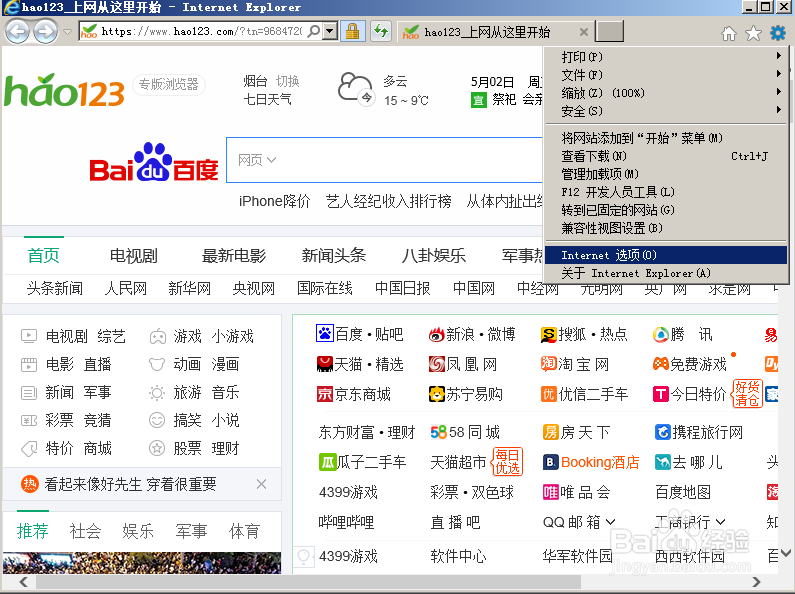Switch to the 娱乐 news tab
This screenshot has width=795, height=594.
pyautogui.click(x=138, y=531)
